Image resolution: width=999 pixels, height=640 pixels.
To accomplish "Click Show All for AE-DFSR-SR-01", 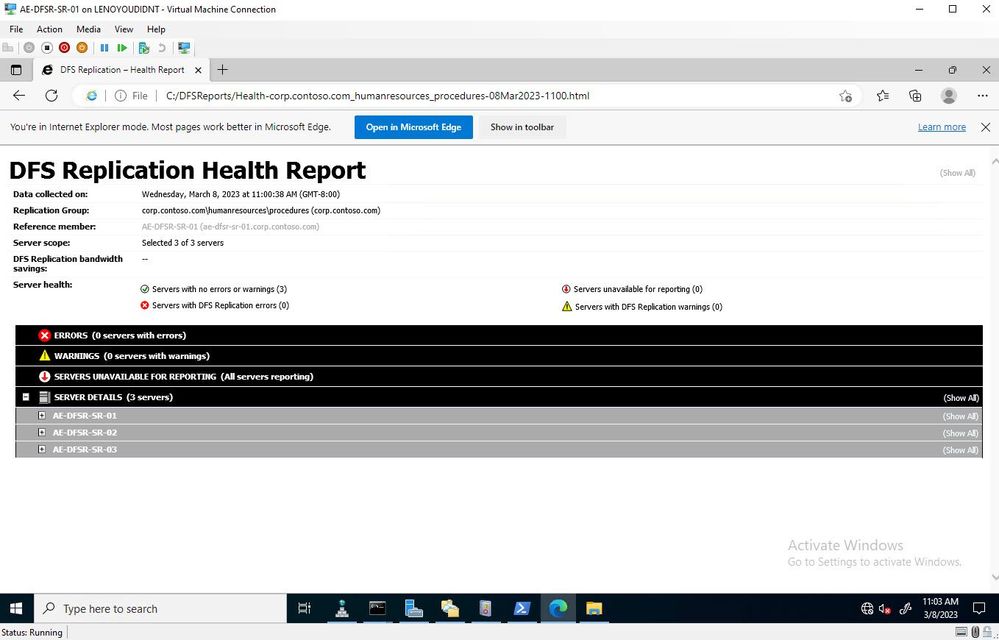I will [961, 416].
